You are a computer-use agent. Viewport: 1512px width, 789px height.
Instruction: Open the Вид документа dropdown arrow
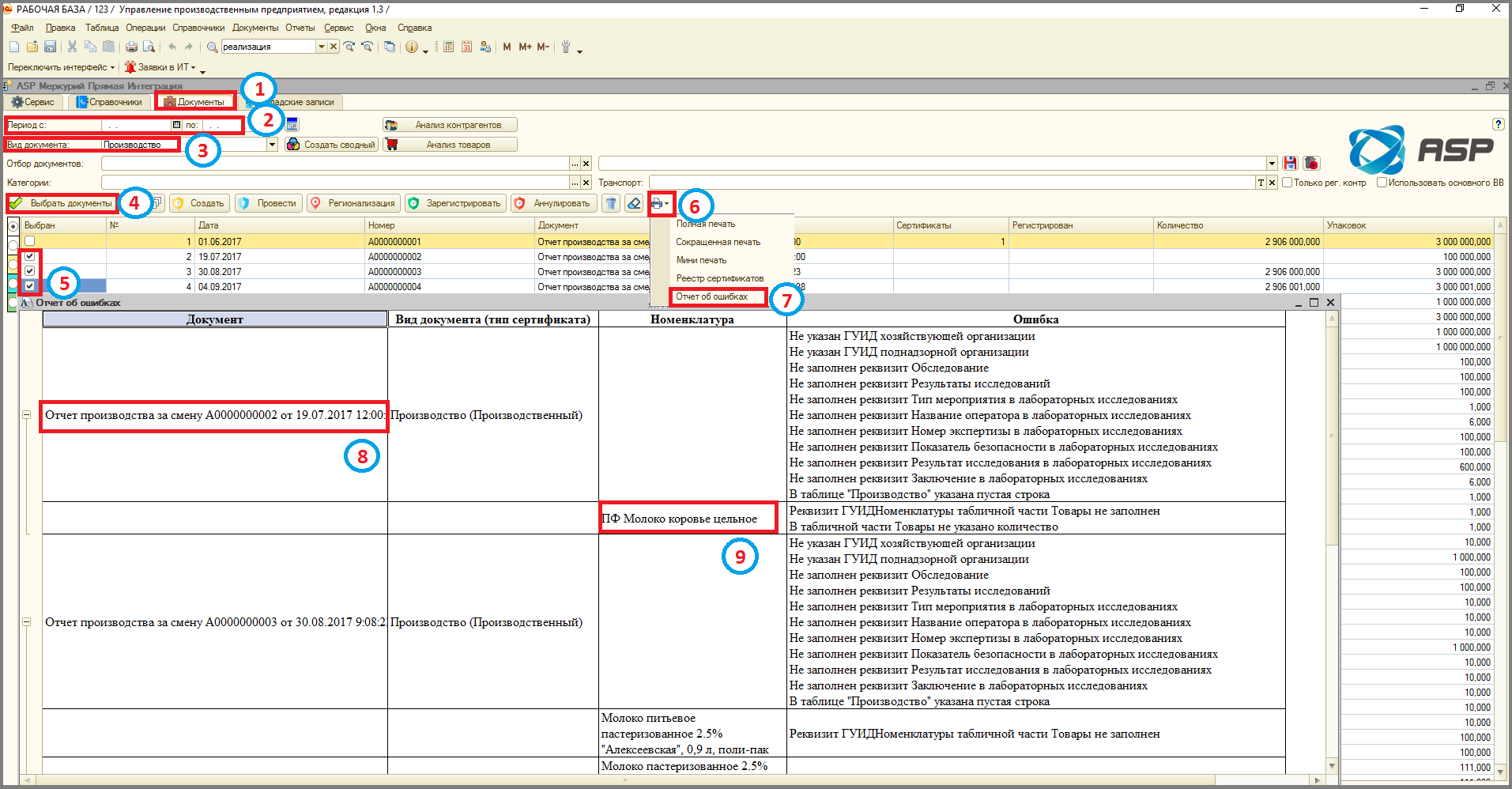point(273,145)
